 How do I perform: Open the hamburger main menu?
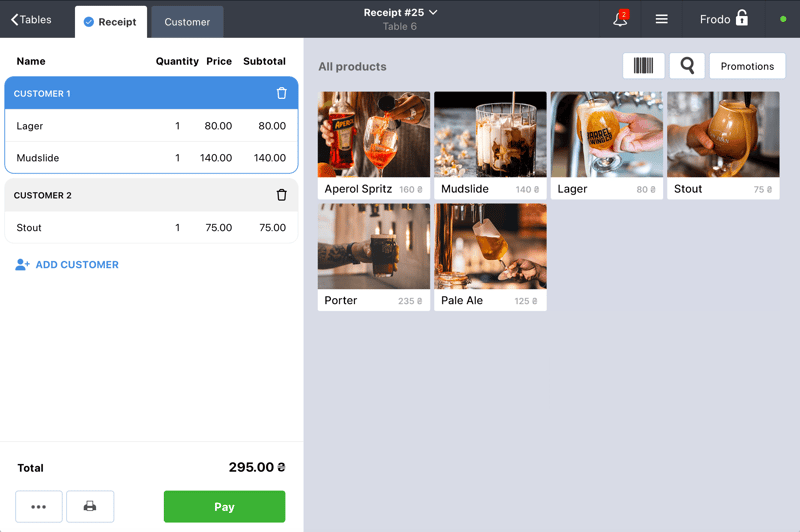tap(661, 19)
